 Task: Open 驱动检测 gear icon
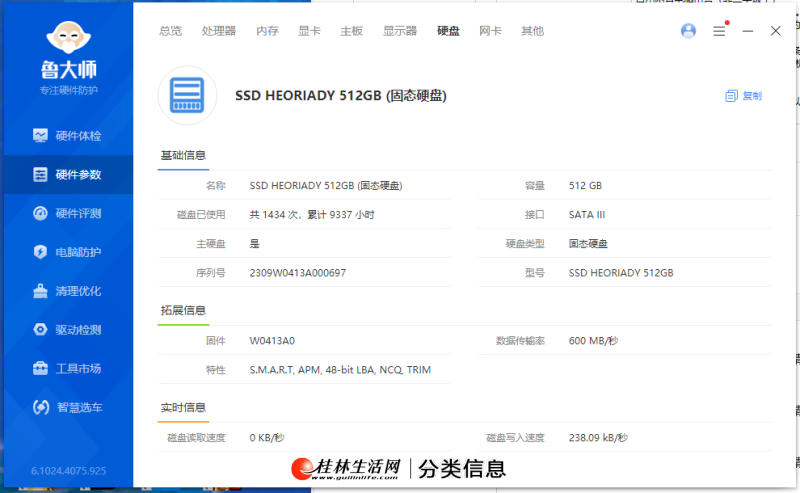[40, 330]
